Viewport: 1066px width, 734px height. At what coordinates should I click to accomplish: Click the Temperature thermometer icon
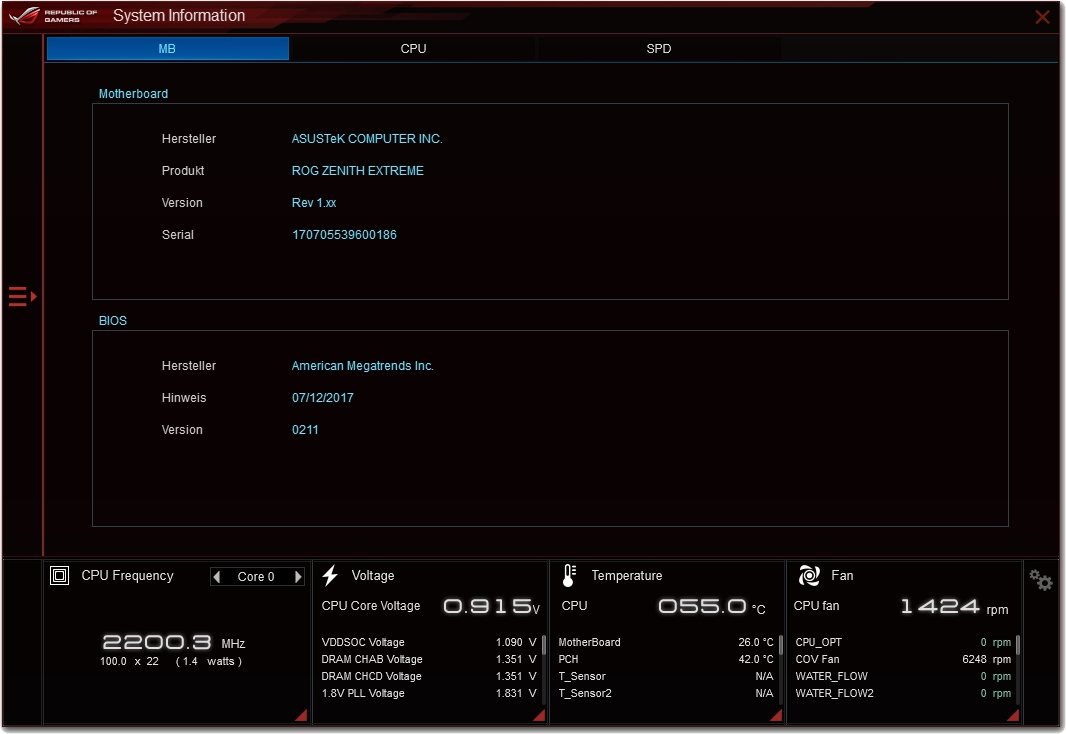tap(570, 576)
